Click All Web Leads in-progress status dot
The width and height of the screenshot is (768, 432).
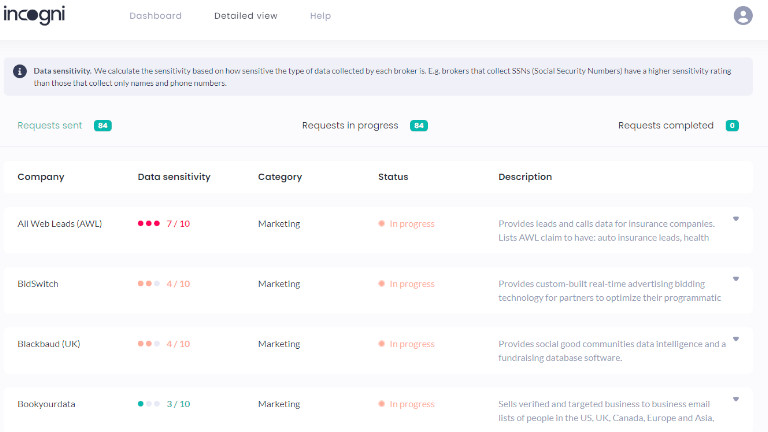pyautogui.click(x=381, y=224)
